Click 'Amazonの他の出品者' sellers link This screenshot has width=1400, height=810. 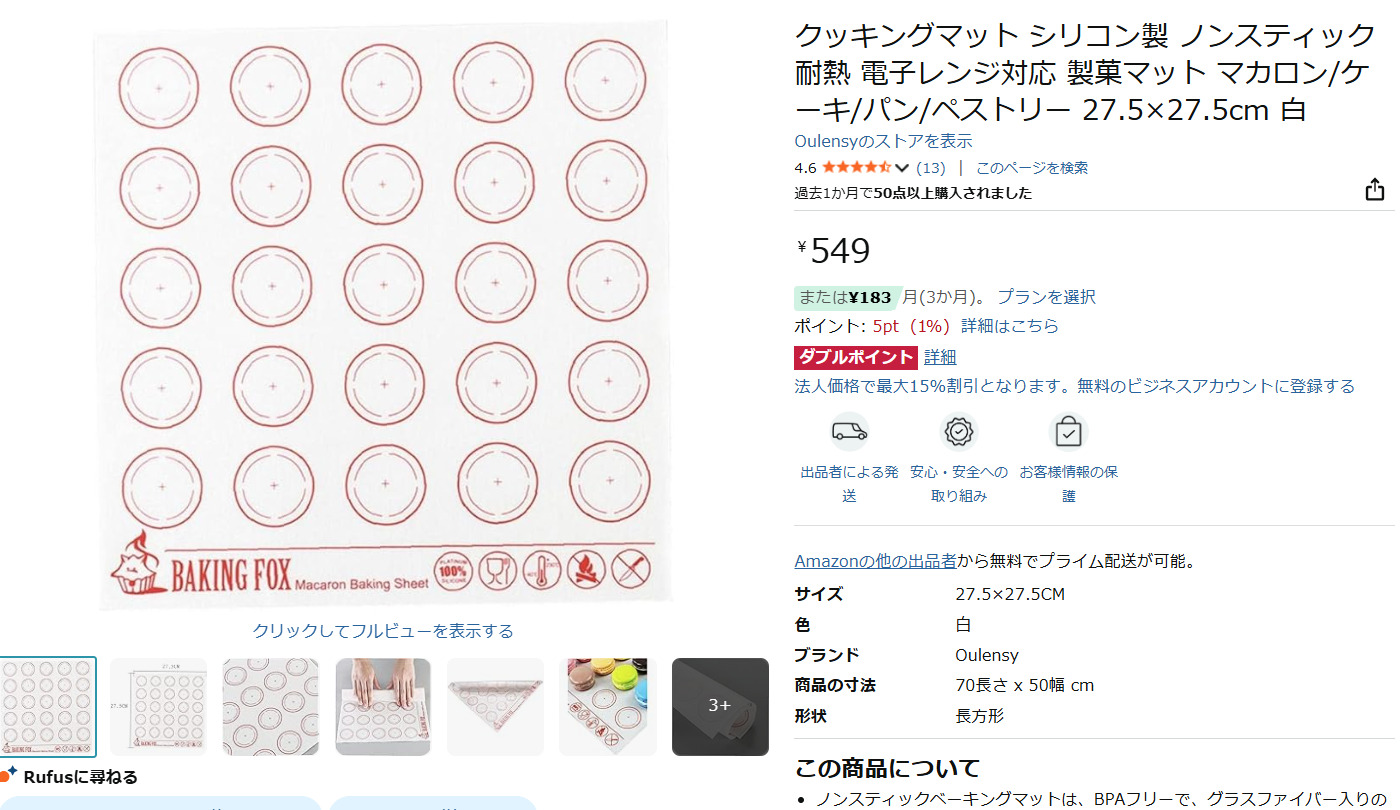click(x=875, y=561)
